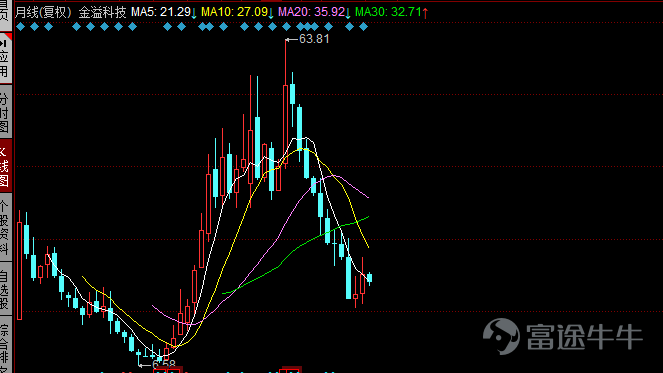Click the first blue diamond event marker
663x373 pixels.
pyautogui.click(x=21, y=27)
